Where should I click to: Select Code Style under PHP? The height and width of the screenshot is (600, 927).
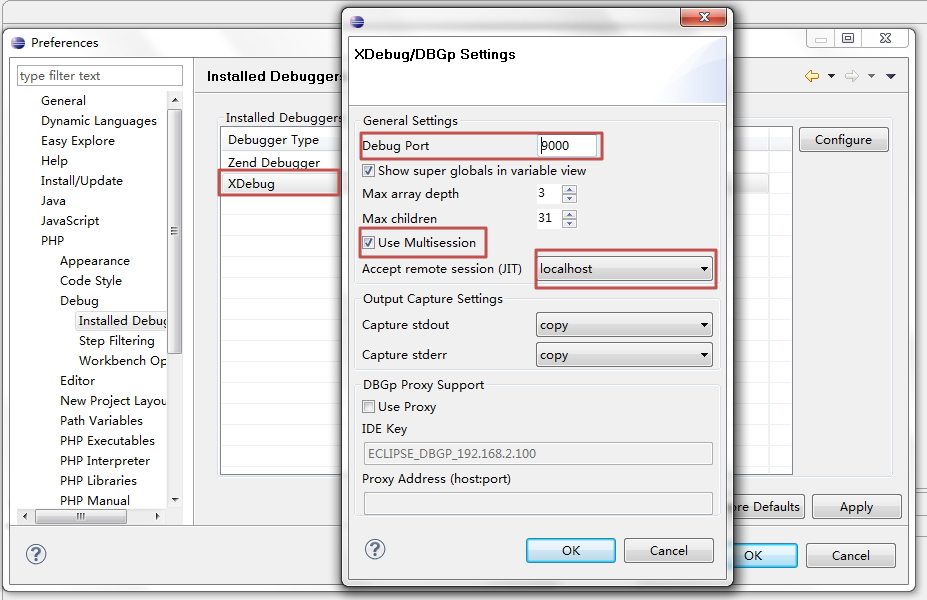click(x=90, y=281)
